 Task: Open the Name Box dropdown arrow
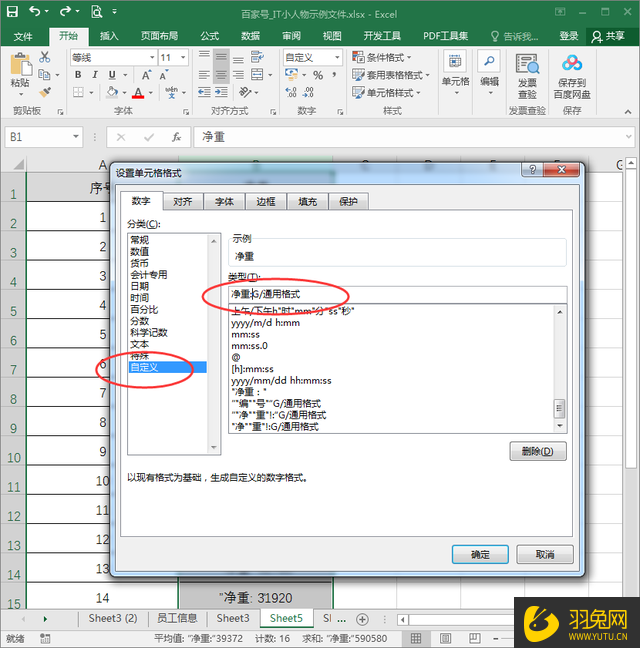pyautogui.click(x=76, y=136)
